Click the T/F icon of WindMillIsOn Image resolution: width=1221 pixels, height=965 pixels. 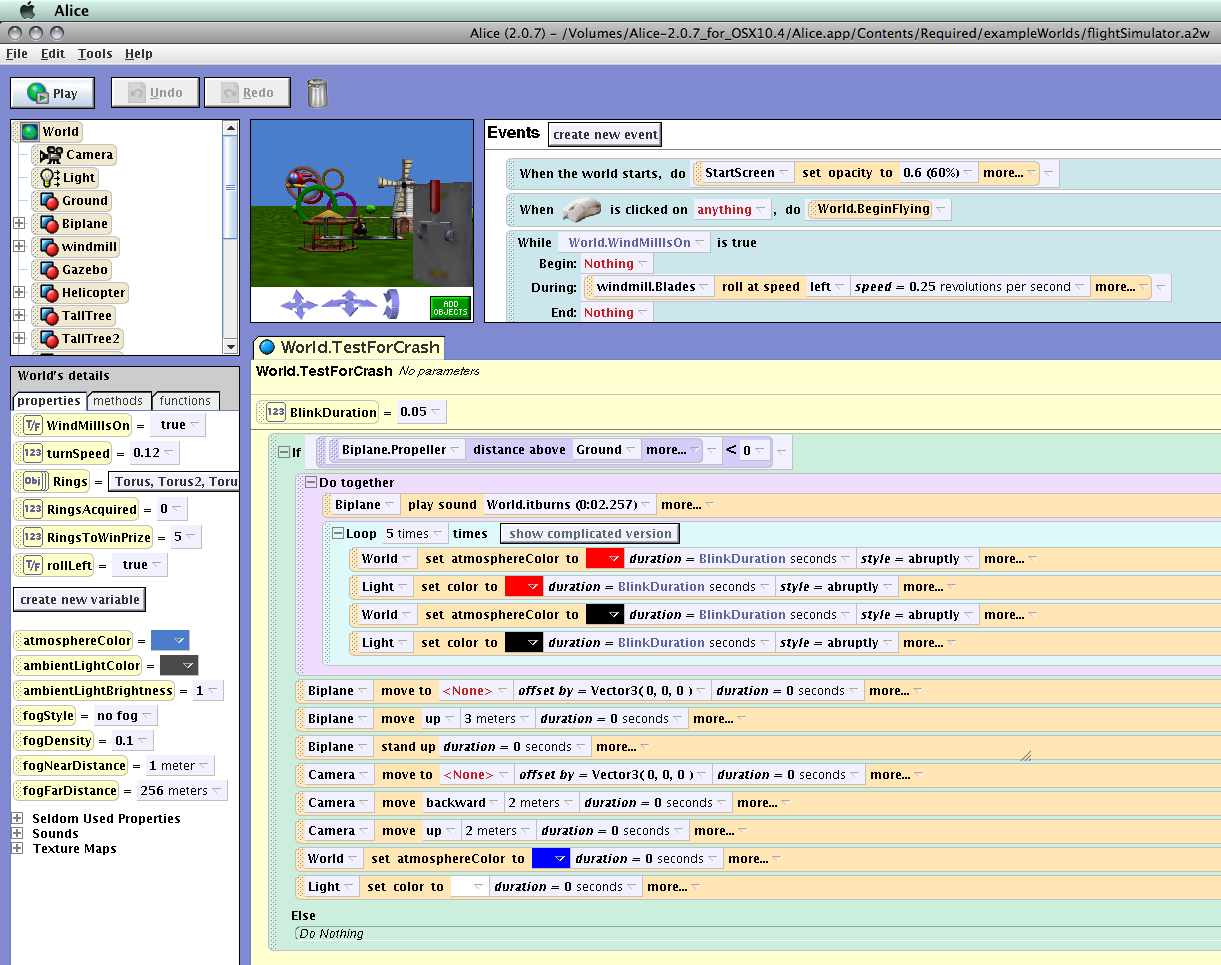pos(33,426)
